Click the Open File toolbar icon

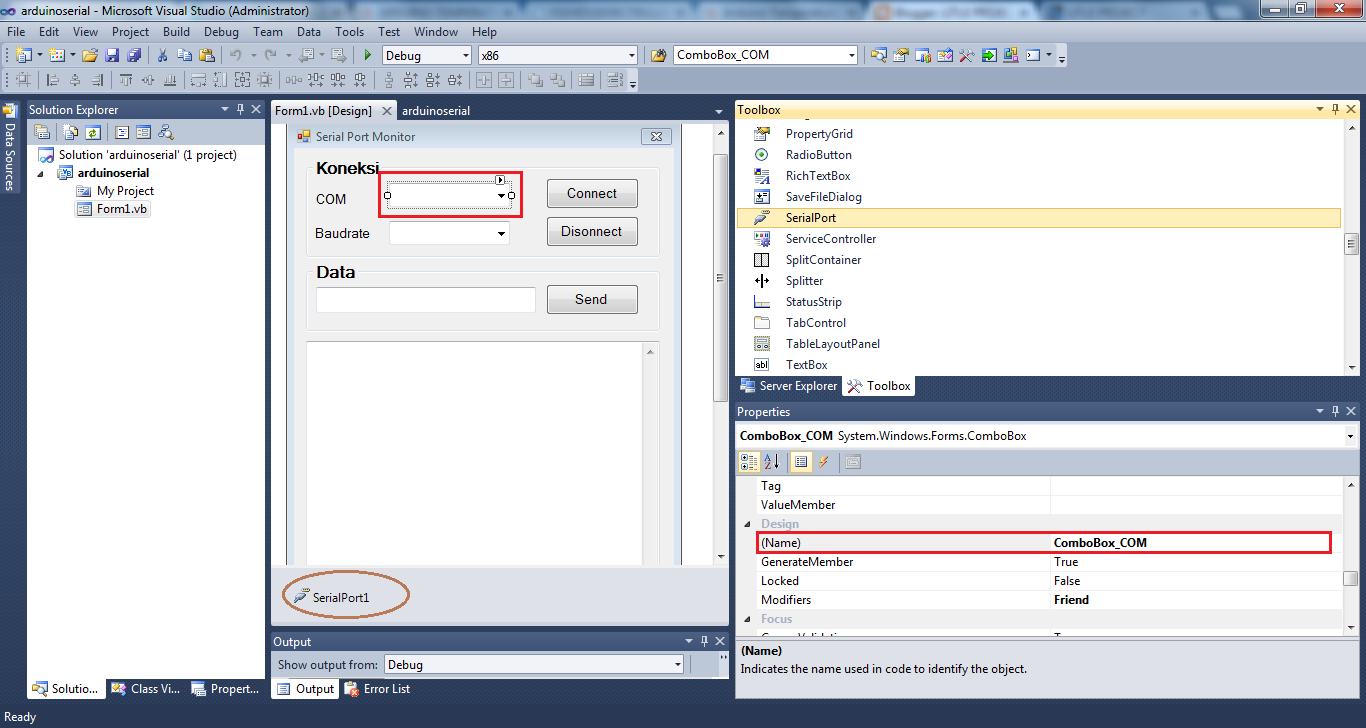[x=90, y=55]
